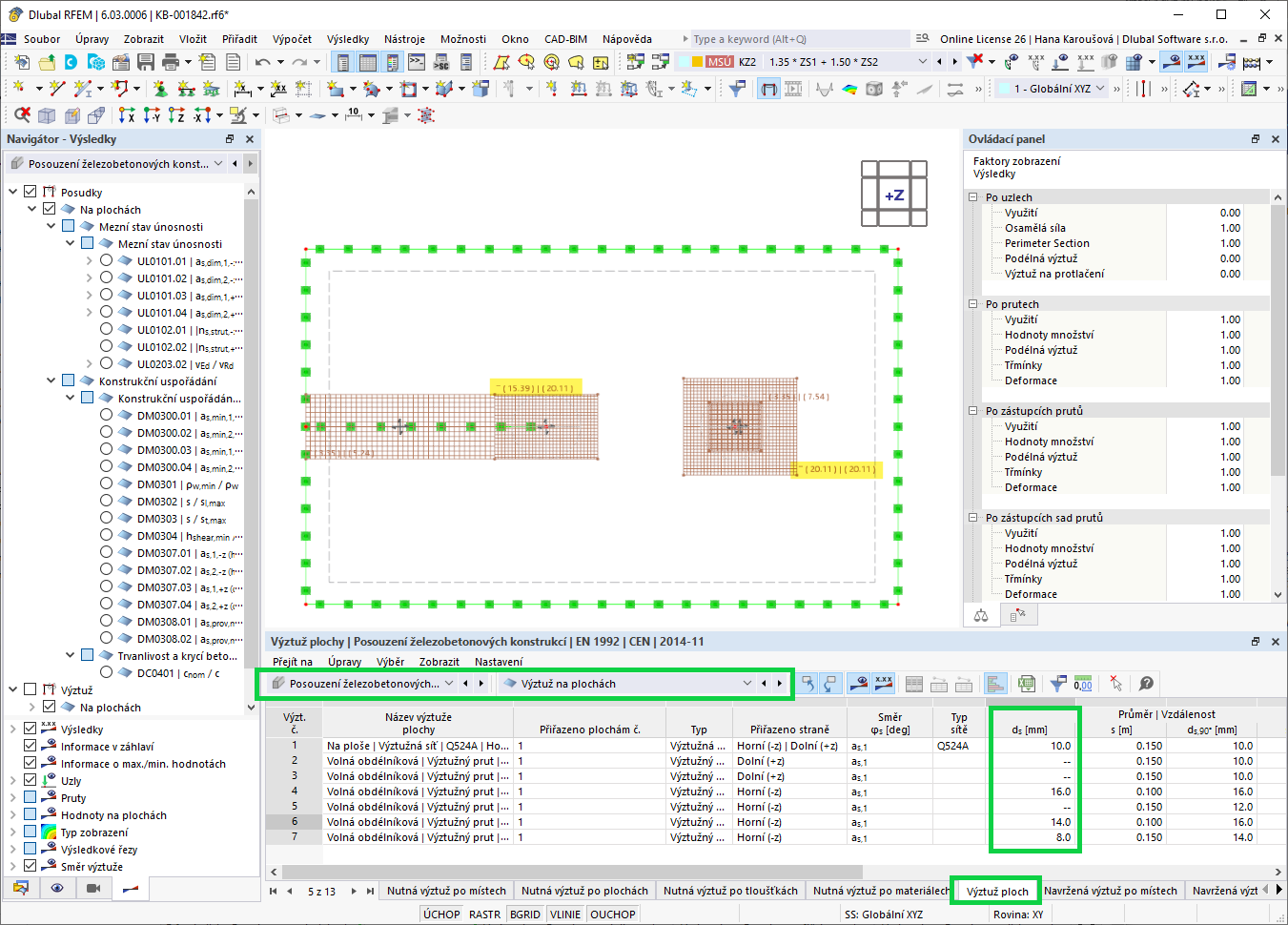Click the orange load case color swatch

point(698,62)
